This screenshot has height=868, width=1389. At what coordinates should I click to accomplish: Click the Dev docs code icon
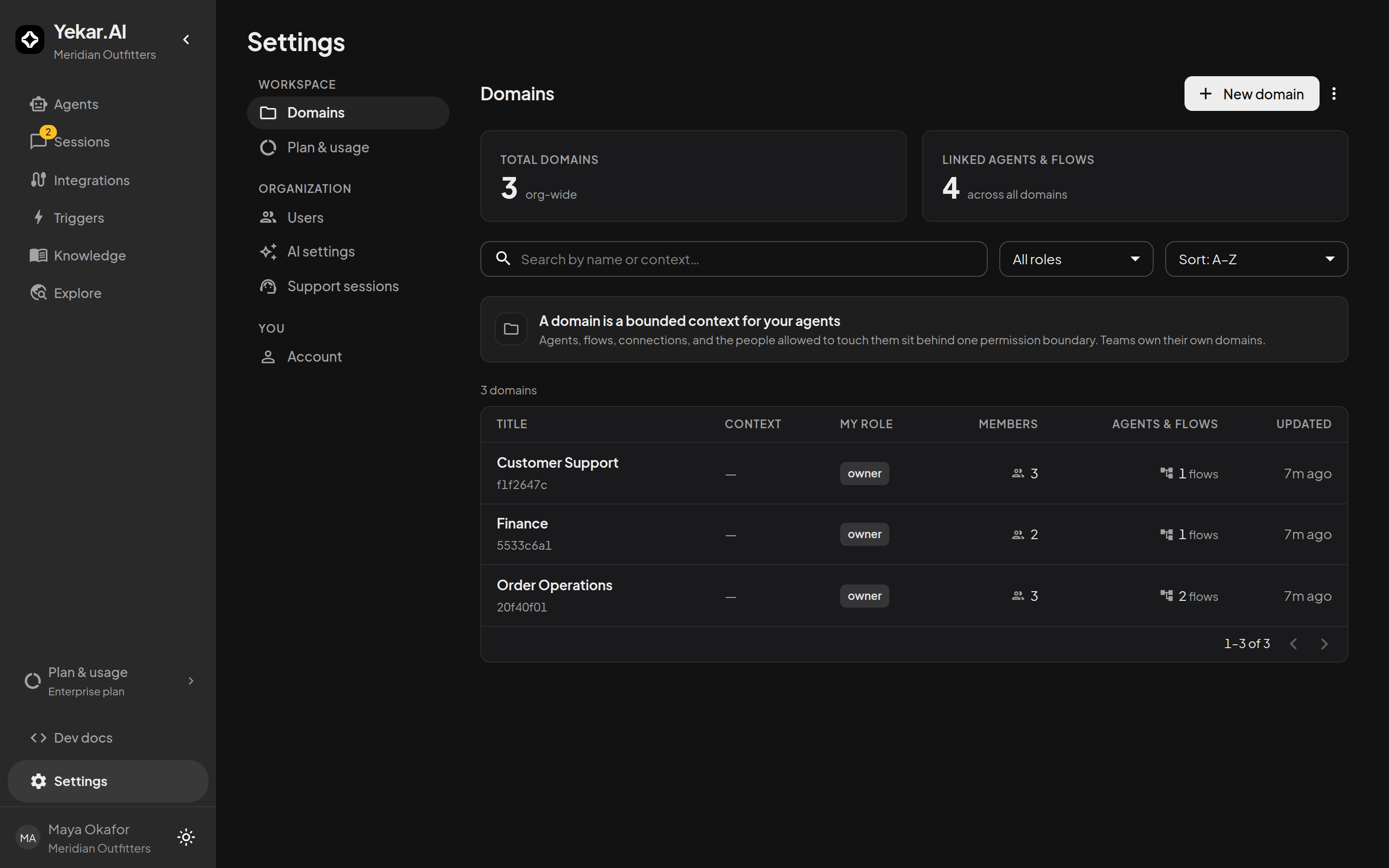tap(39, 737)
